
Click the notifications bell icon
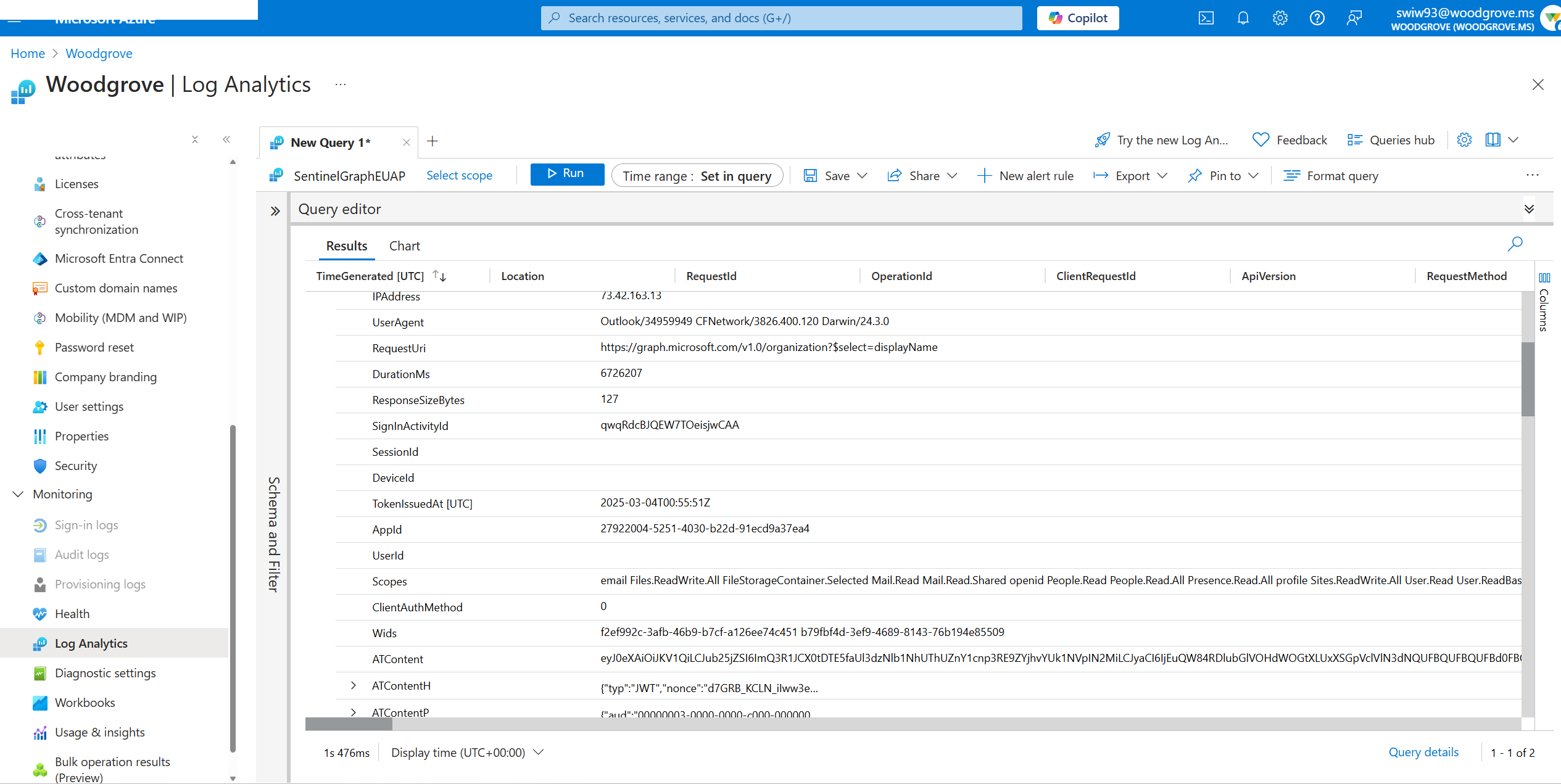[1243, 18]
